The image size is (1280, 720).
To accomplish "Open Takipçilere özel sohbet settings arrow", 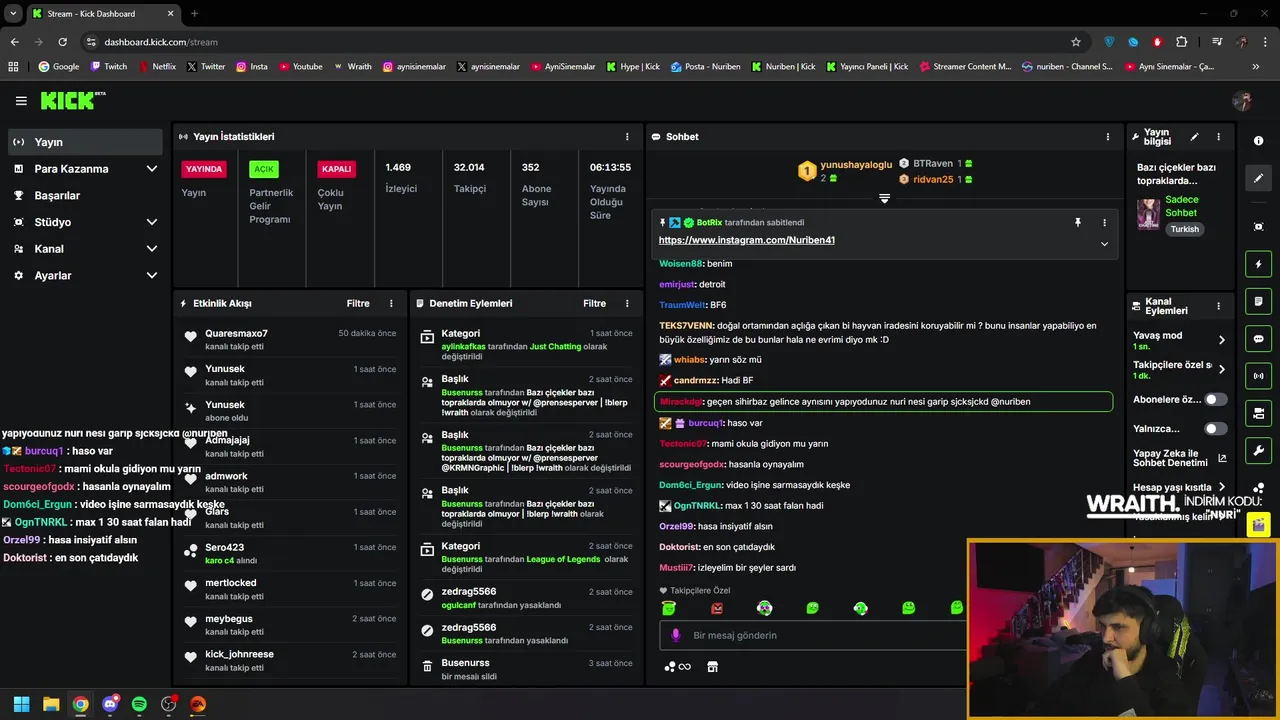I will [x=1221, y=369].
